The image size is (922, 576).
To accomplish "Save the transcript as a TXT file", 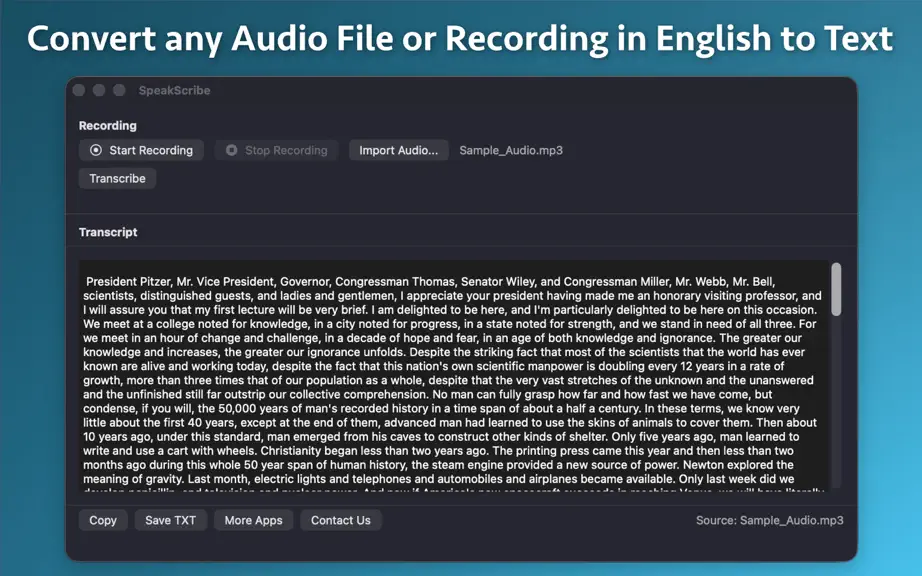I will click(x=171, y=520).
